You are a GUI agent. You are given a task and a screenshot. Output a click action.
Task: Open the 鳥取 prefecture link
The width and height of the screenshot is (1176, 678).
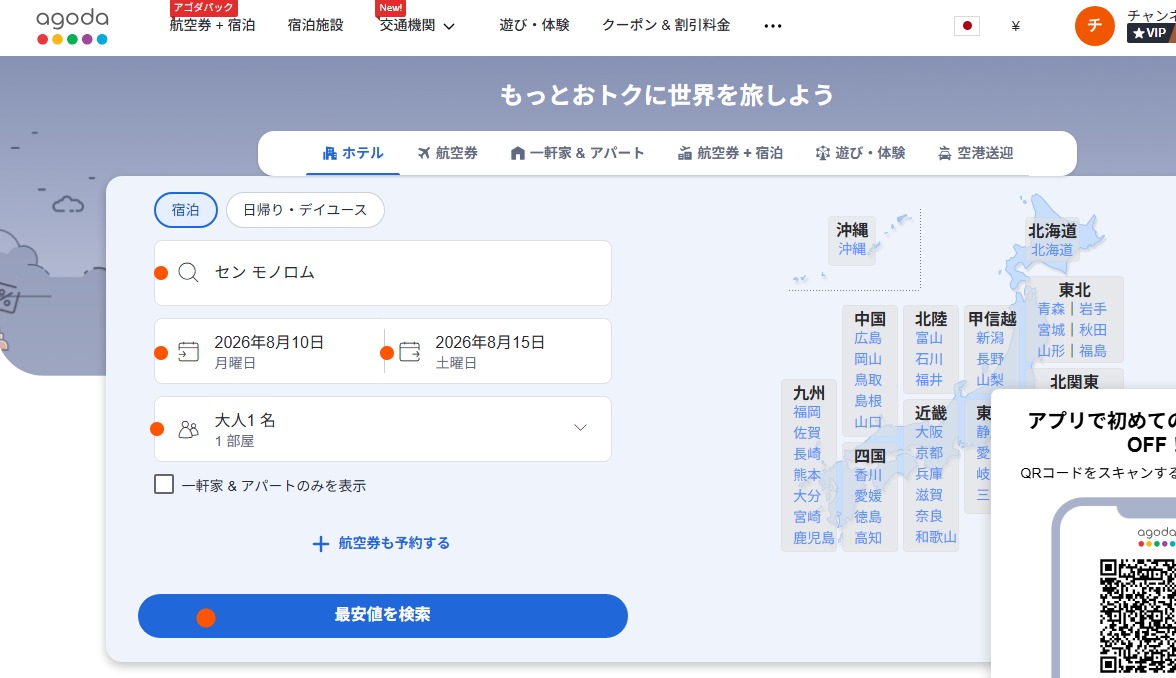coord(868,380)
